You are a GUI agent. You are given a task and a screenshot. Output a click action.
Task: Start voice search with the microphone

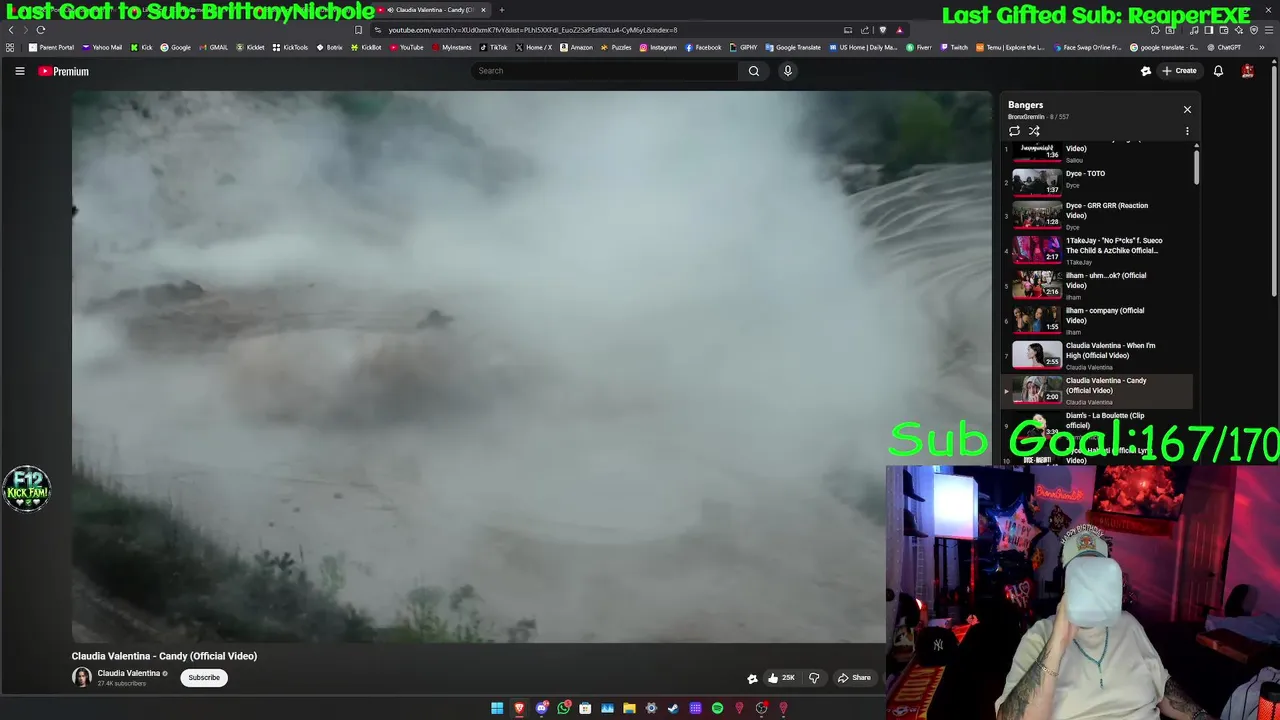coord(788,71)
